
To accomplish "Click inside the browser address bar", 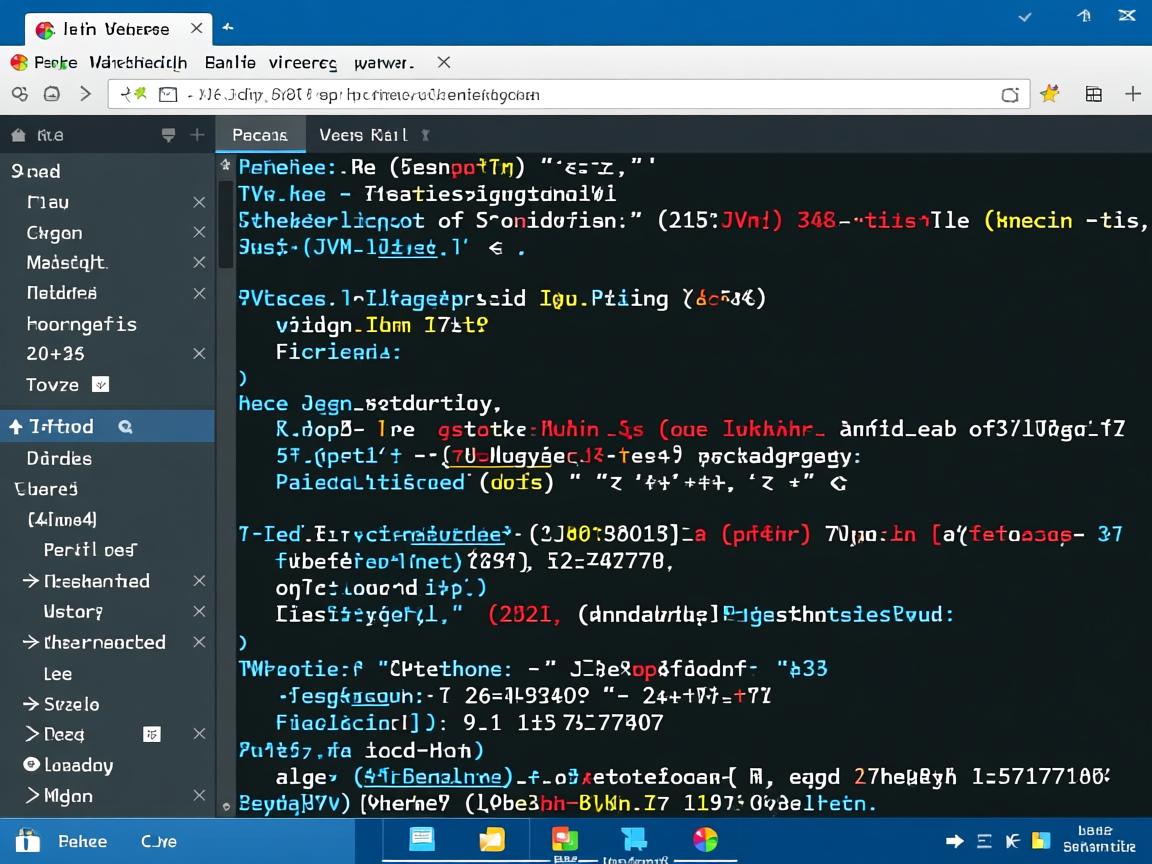I will tap(600, 93).
